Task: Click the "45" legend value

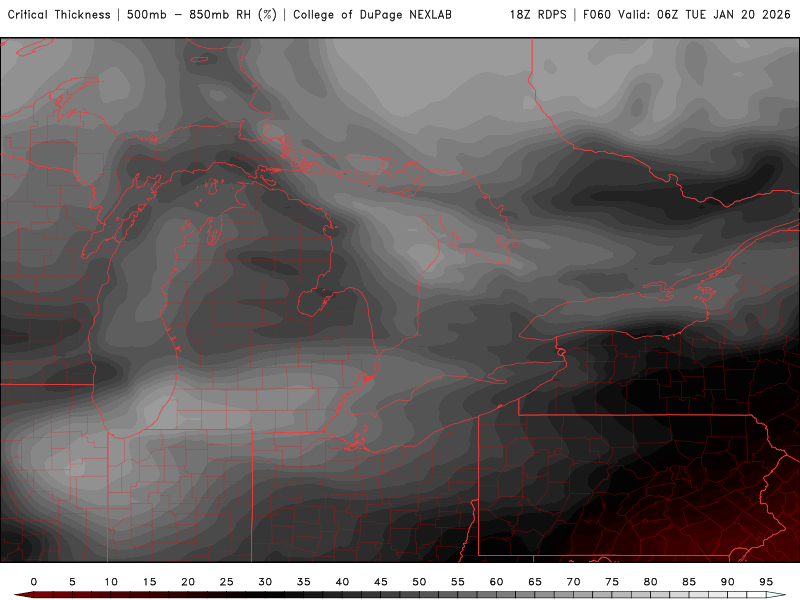Action: tap(381, 582)
